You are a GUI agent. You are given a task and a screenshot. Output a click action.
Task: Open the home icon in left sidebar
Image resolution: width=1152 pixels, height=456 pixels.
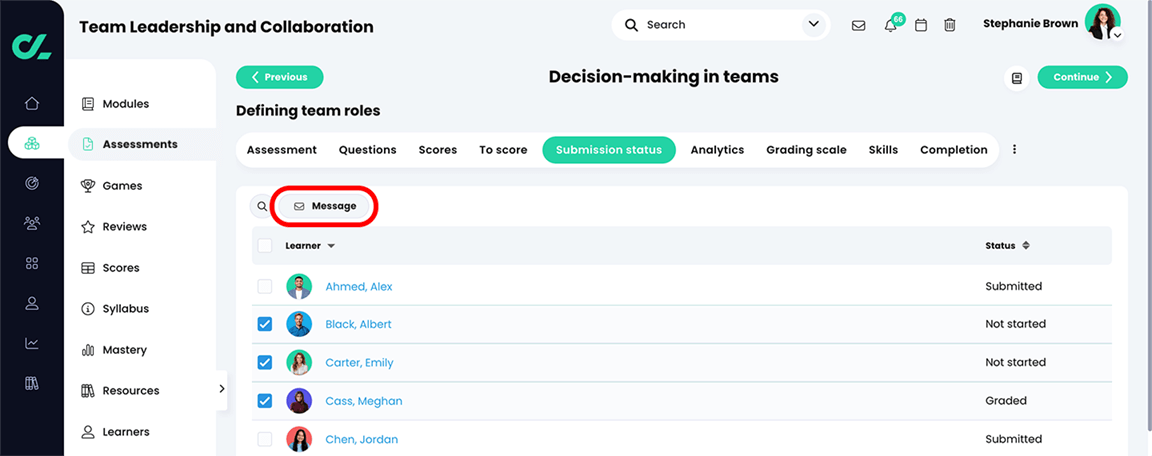click(x=32, y=103)
